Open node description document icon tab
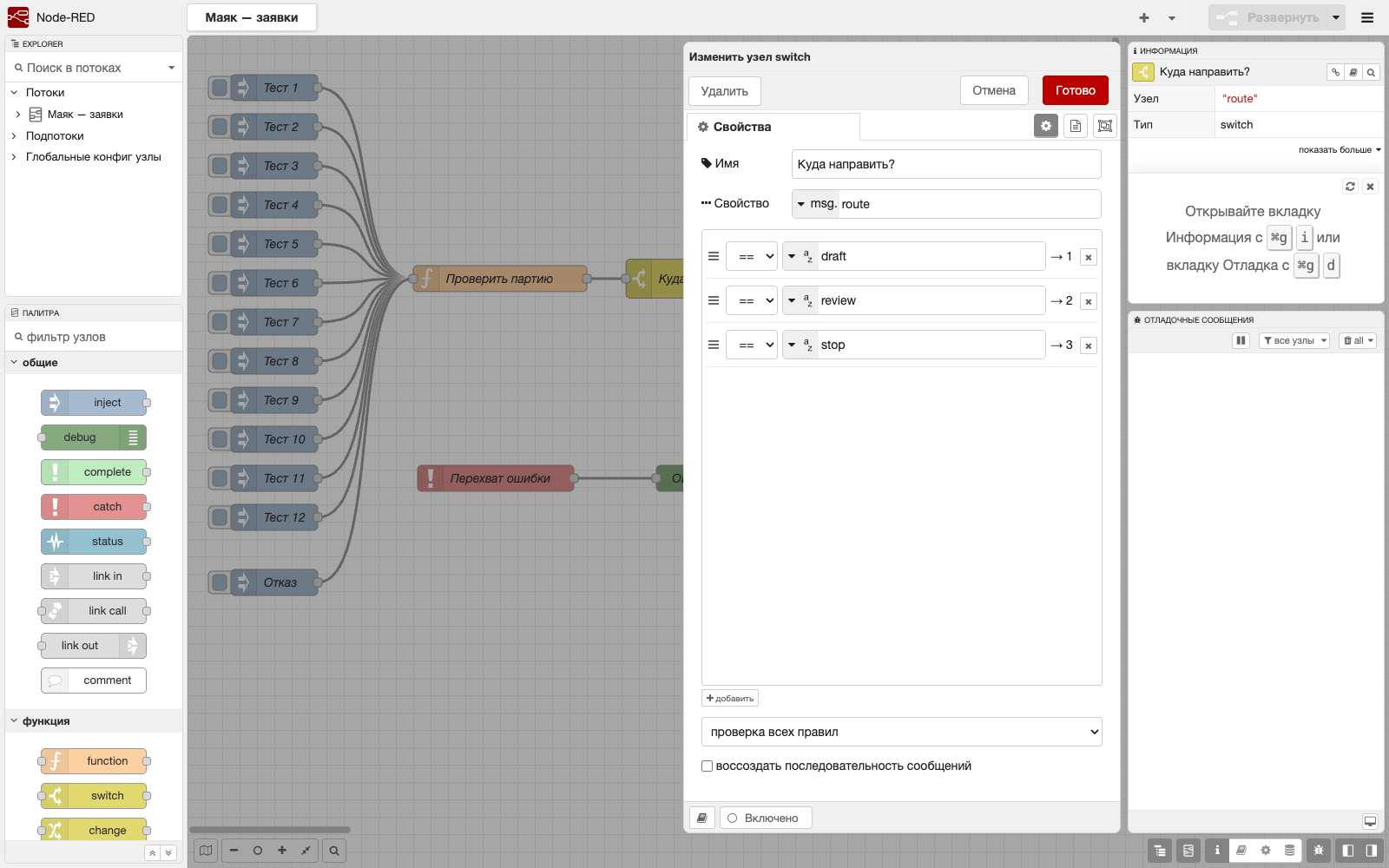Screen dimensions: 1389x868 click(x=1076, y=126)
